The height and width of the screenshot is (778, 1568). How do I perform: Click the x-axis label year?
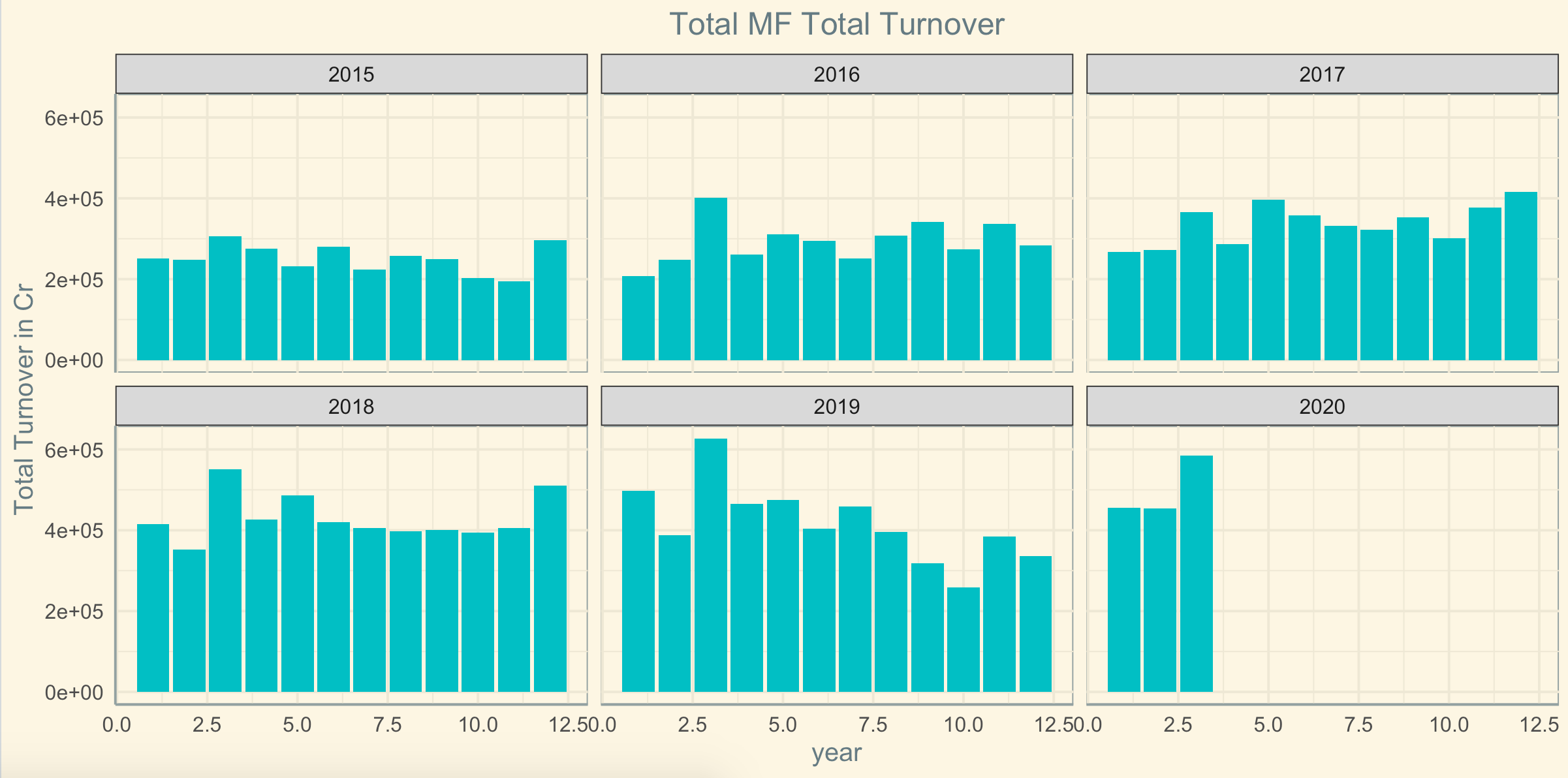(x=836, y=753)
